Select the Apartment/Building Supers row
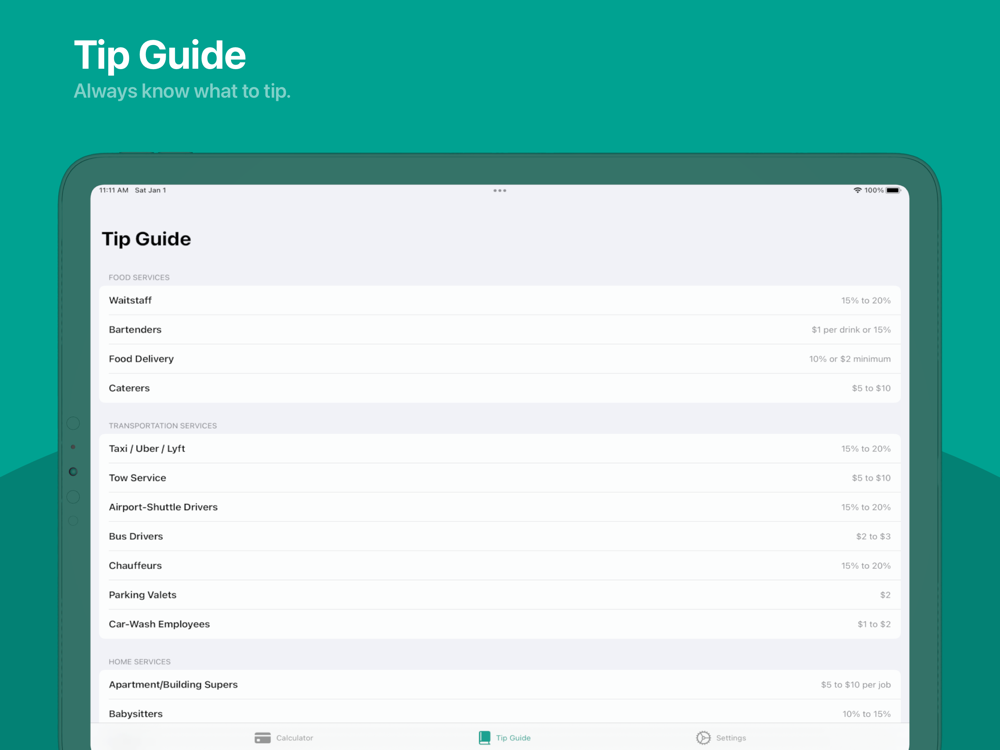 coord(500,685)
